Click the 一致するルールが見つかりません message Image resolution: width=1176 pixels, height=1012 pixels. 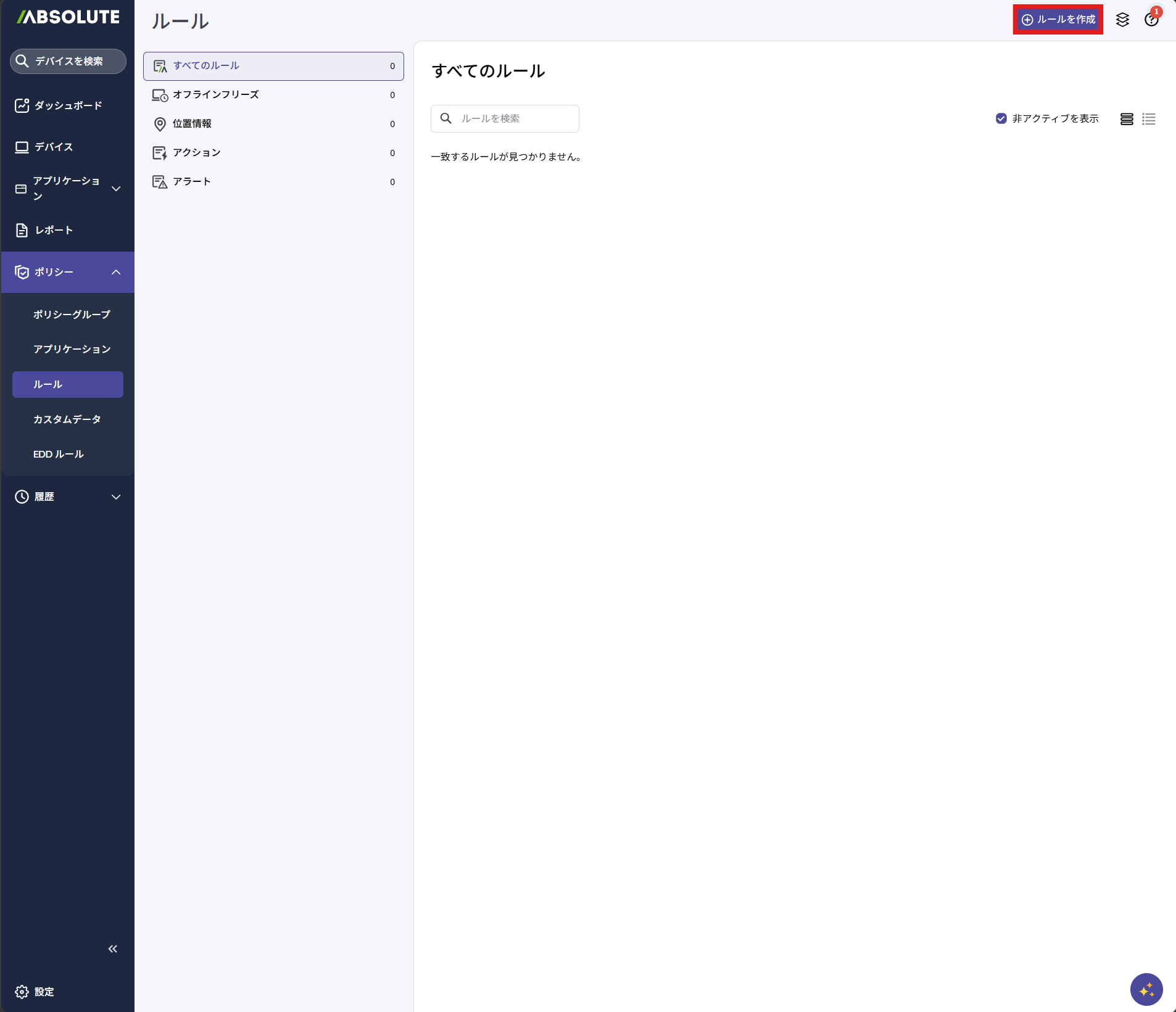[507, 157]
